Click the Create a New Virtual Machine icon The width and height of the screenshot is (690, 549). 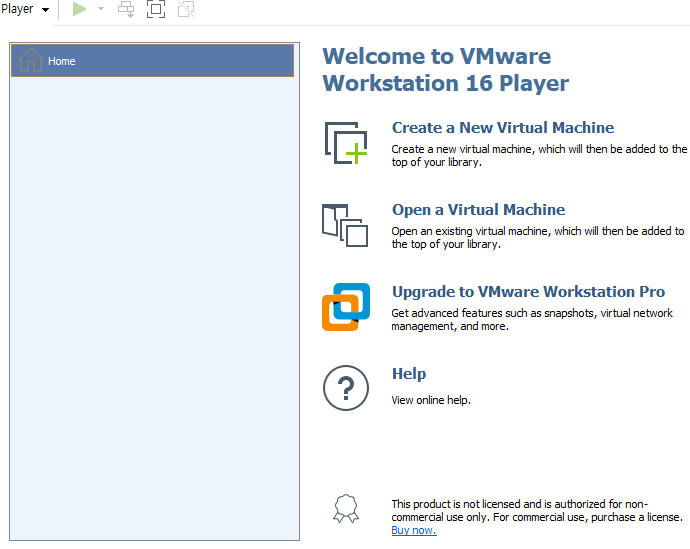click(346, 143)
